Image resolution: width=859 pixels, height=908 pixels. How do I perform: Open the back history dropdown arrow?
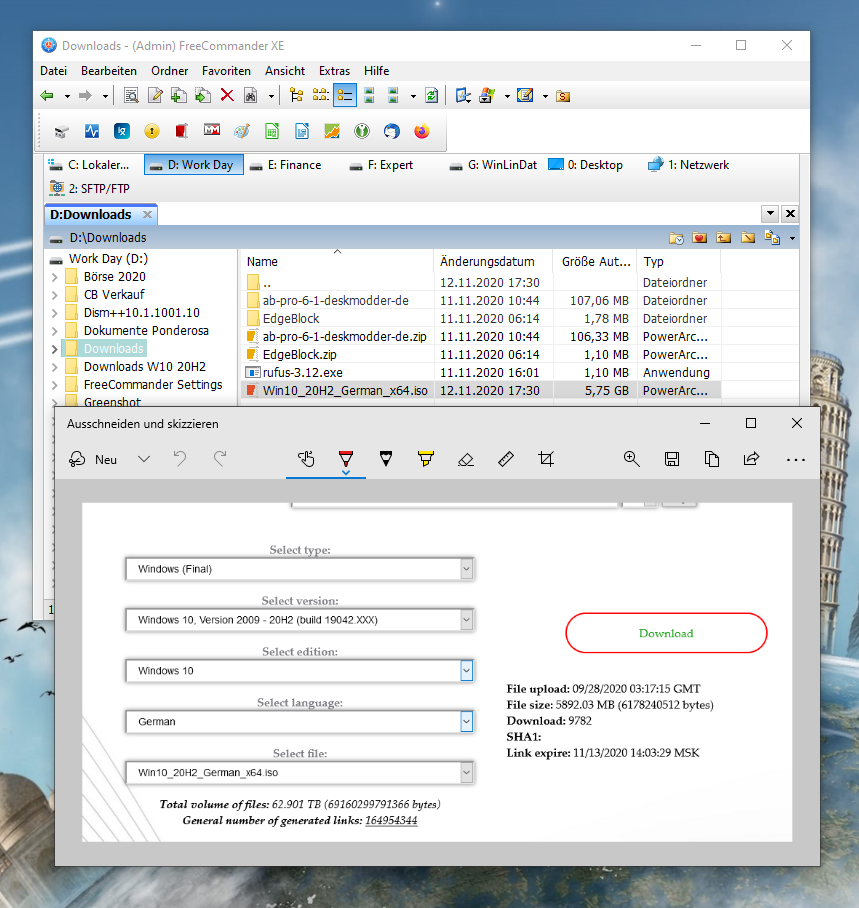[67, 97]
